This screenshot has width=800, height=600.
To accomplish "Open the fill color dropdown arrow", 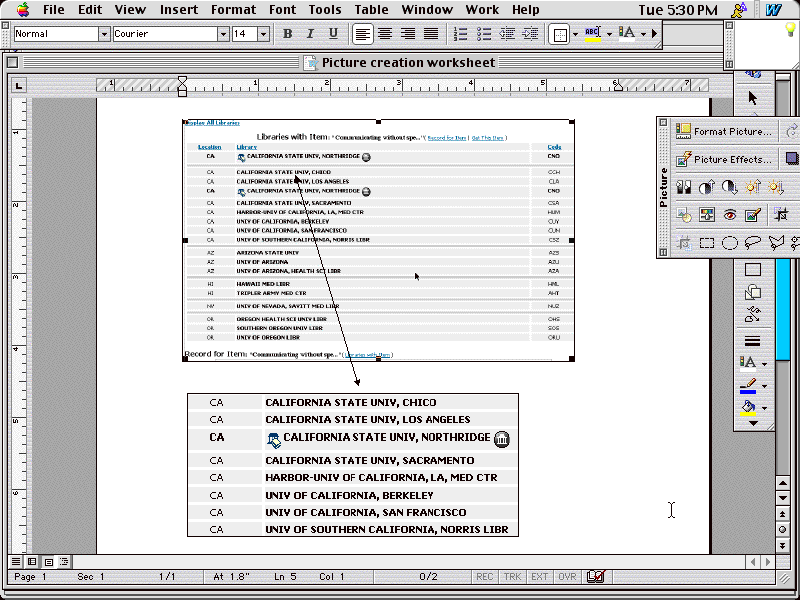I will tap(764, 408).
